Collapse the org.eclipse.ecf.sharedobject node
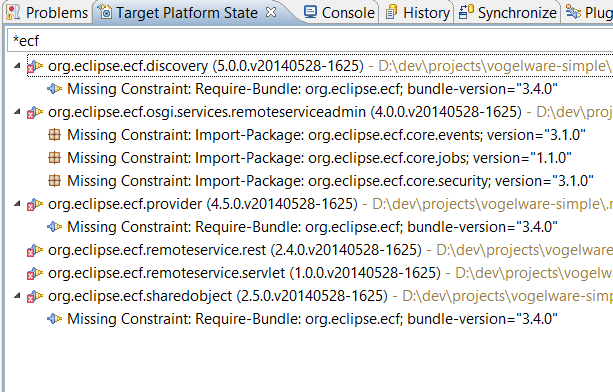This screenshot has width=613, height=392. (x=17, y=296)
